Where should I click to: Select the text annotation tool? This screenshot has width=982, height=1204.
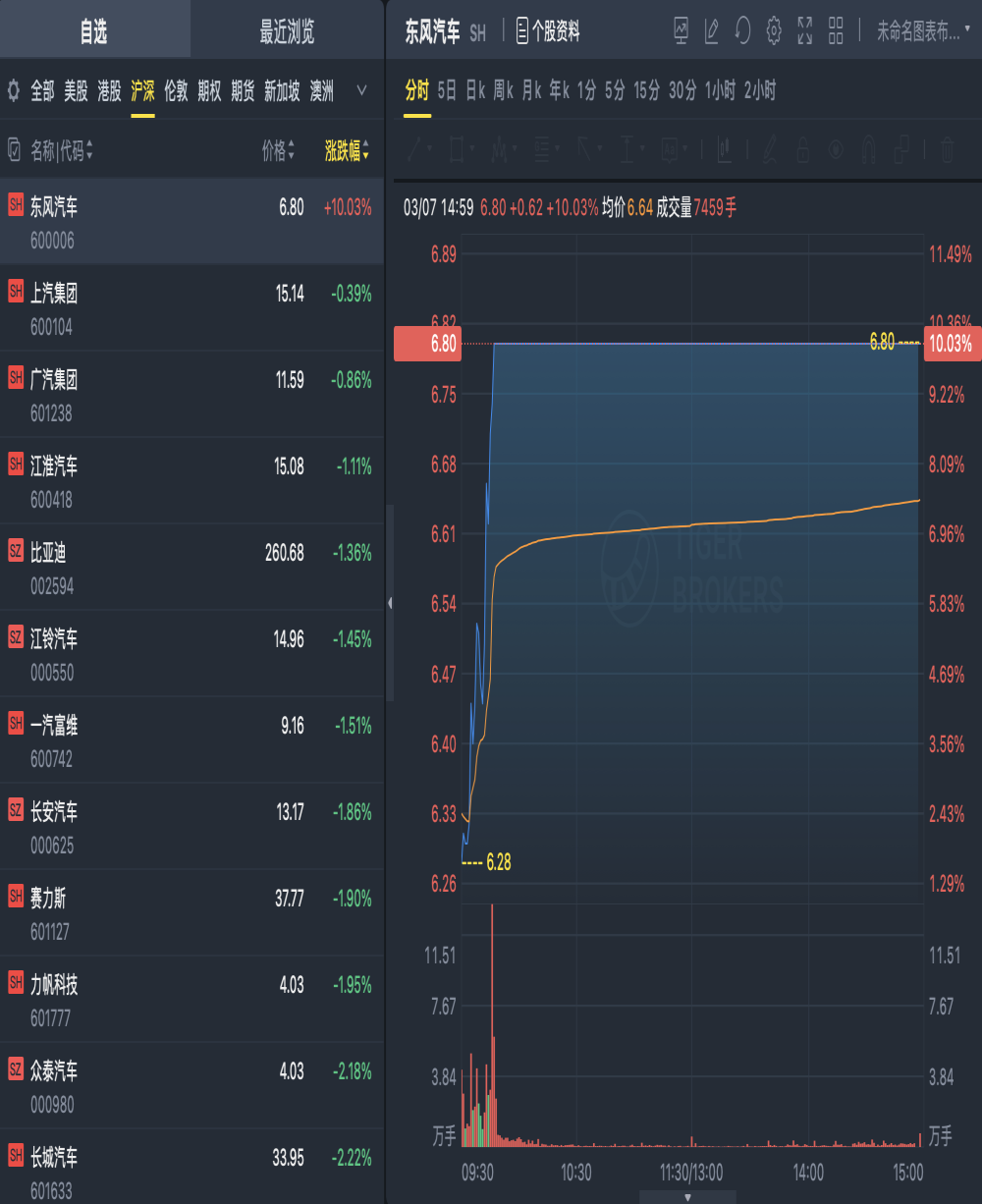point(670,149)
